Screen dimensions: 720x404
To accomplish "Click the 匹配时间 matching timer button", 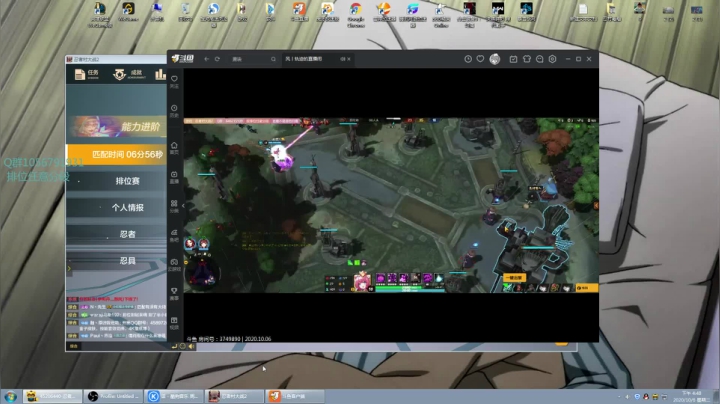I will [117, 154].
